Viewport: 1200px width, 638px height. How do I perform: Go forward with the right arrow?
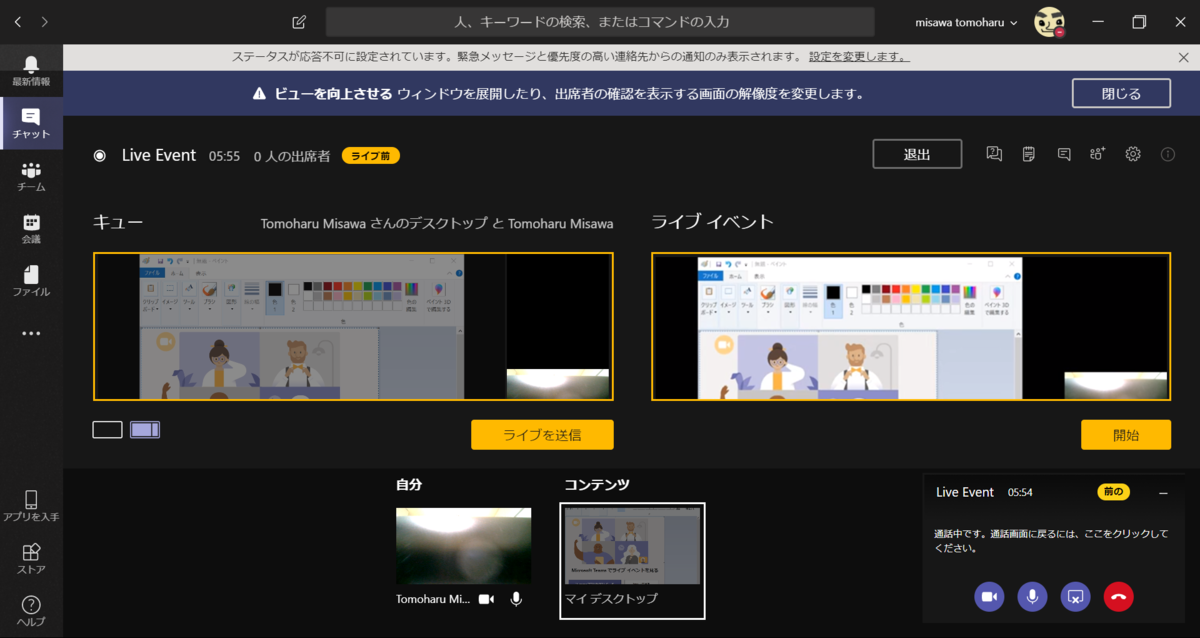45,21
